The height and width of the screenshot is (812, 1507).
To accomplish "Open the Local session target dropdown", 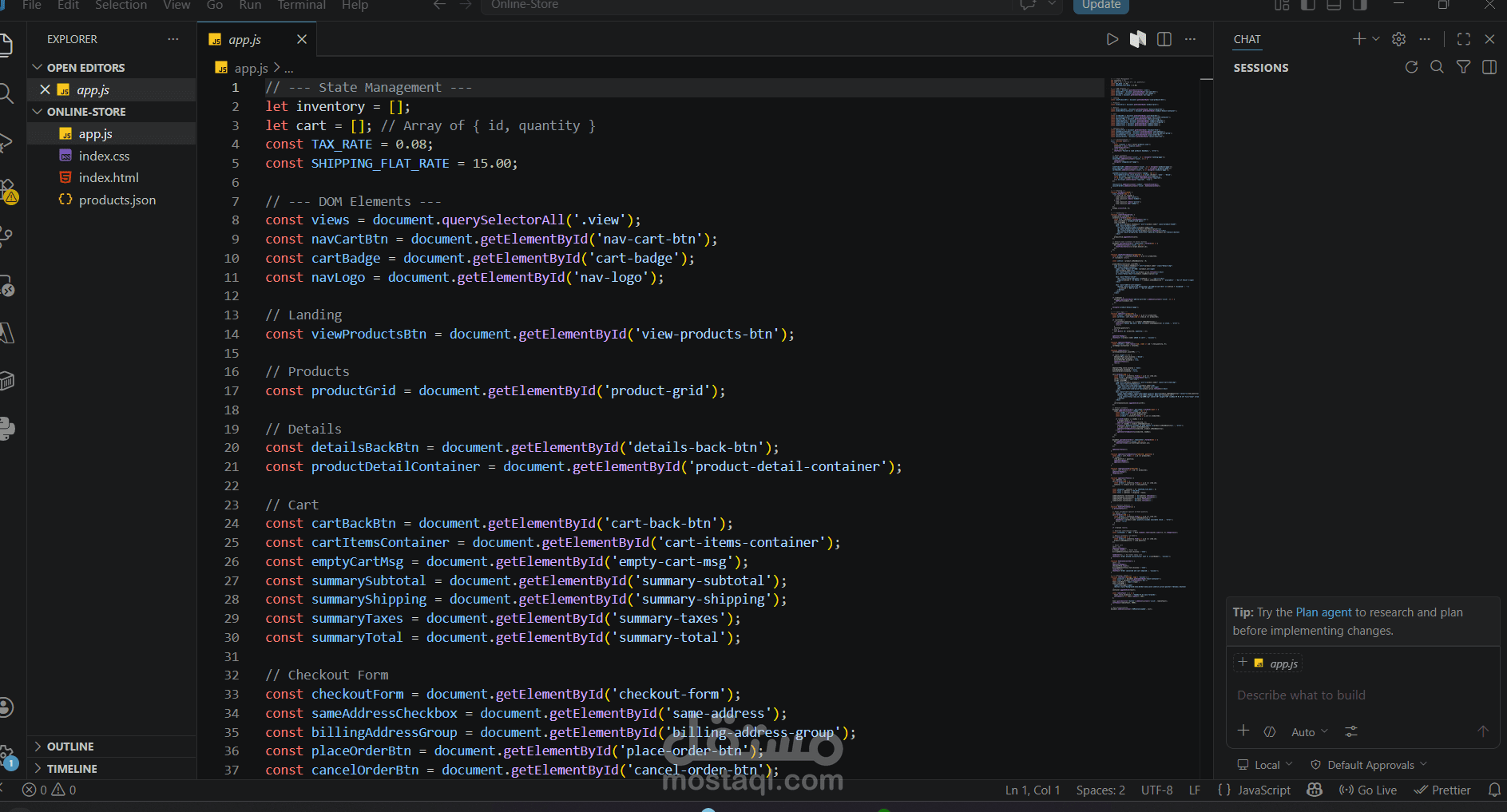I will 1265,765.
